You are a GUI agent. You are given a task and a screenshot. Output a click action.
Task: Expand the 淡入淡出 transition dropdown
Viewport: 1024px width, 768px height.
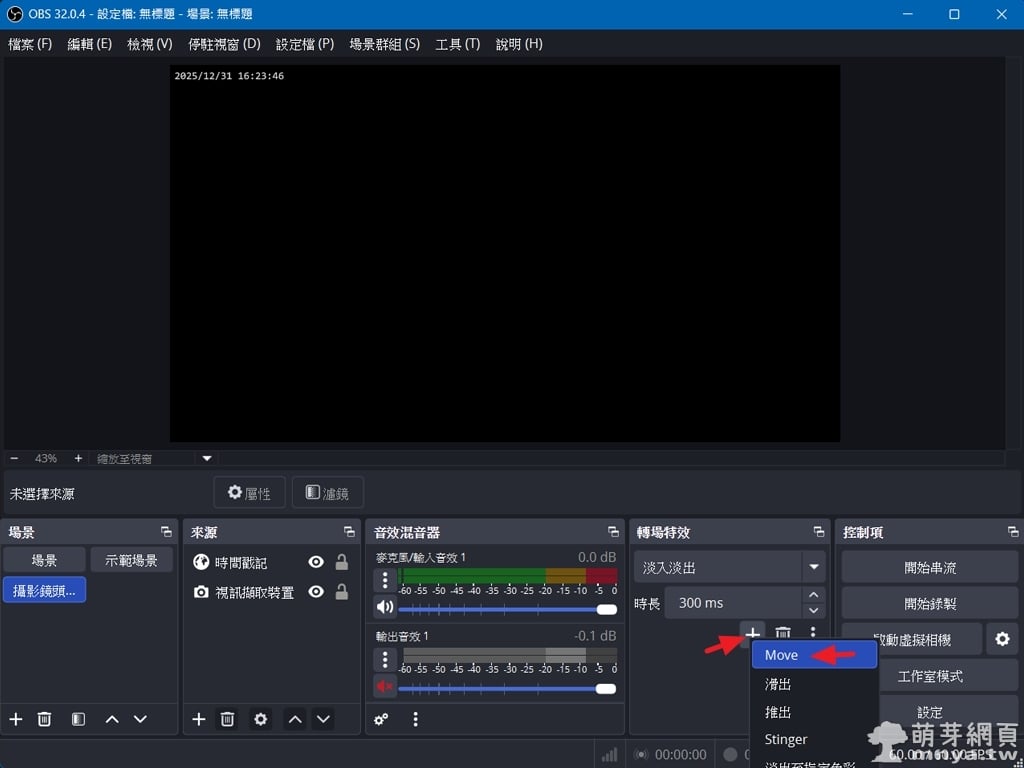pyautogui.click(x=813, y=567)
